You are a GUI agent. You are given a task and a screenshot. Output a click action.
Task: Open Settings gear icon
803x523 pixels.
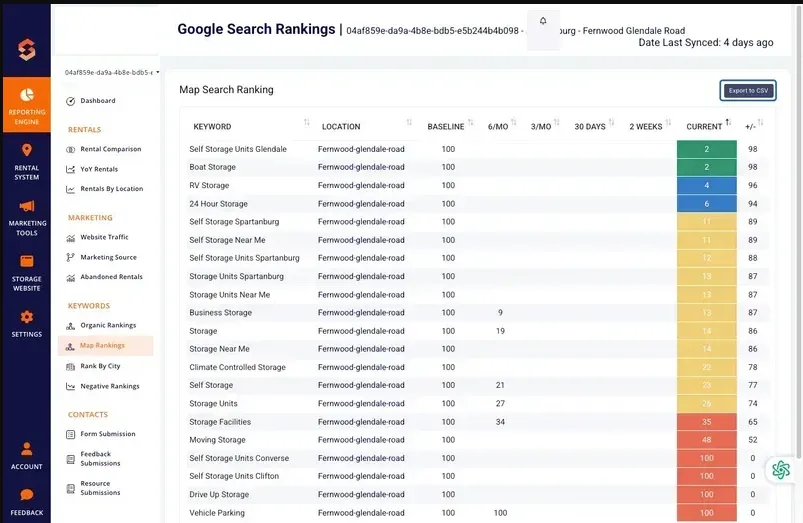27,317
